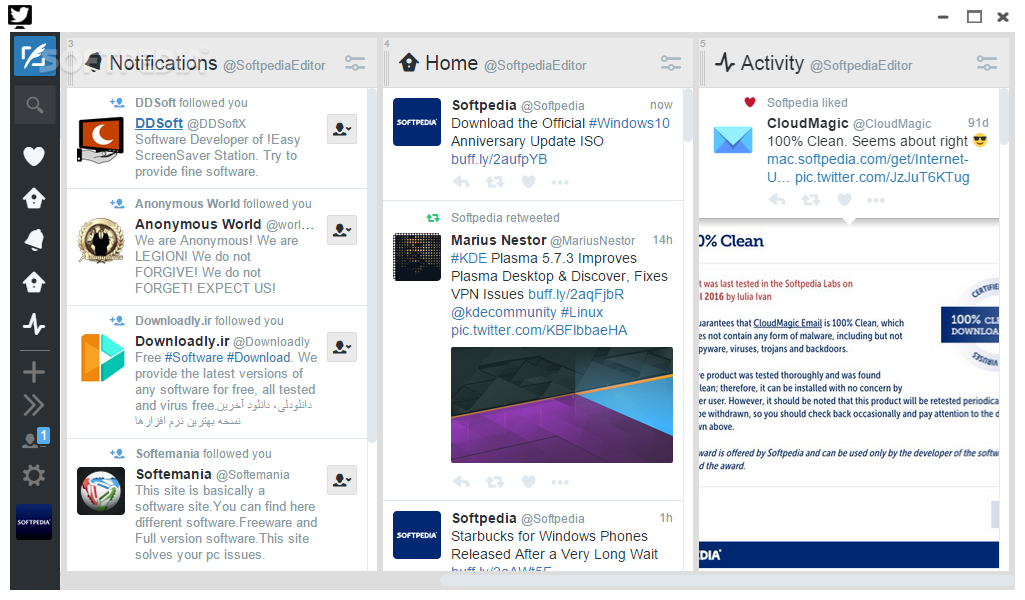The width and height of the screenshot is (1025, 600).
Task: Reply to the Windows10 Anniversary Update tweet
Action: [462, 182]
